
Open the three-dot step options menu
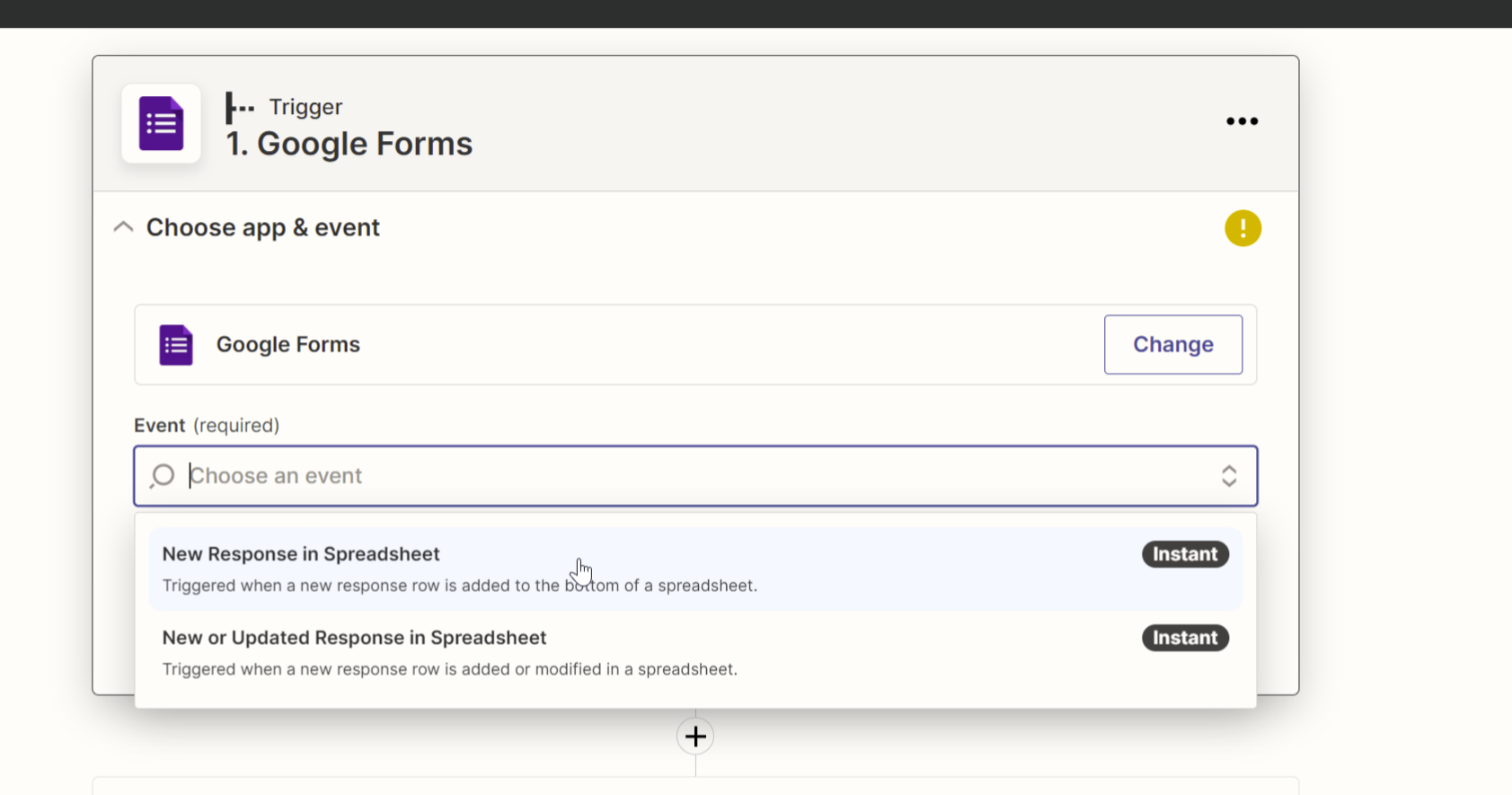[1242, 121]
